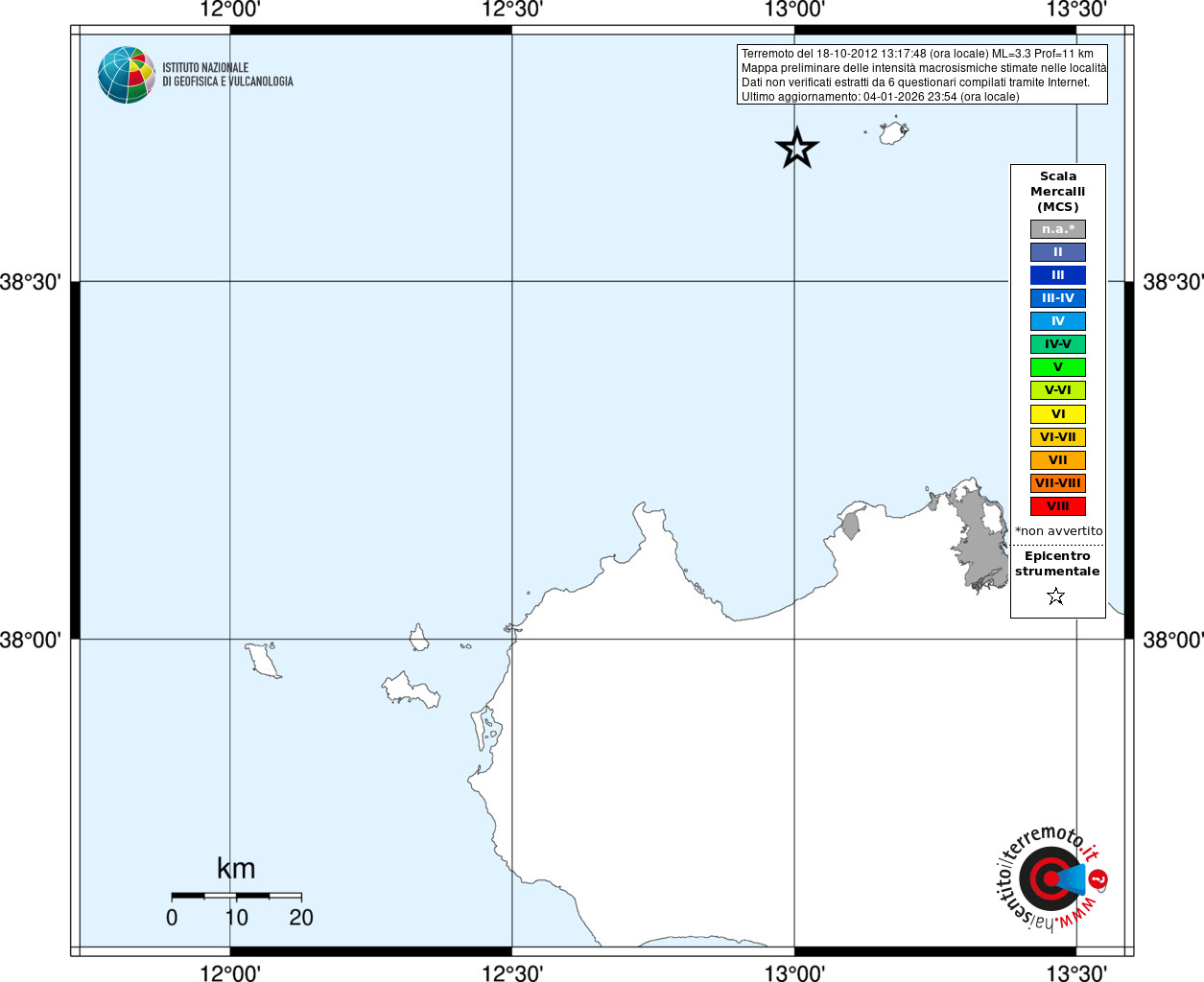1204x982 pixels.
Task: Click the legend epicentro strumentale star
Action: point(1056,596)
